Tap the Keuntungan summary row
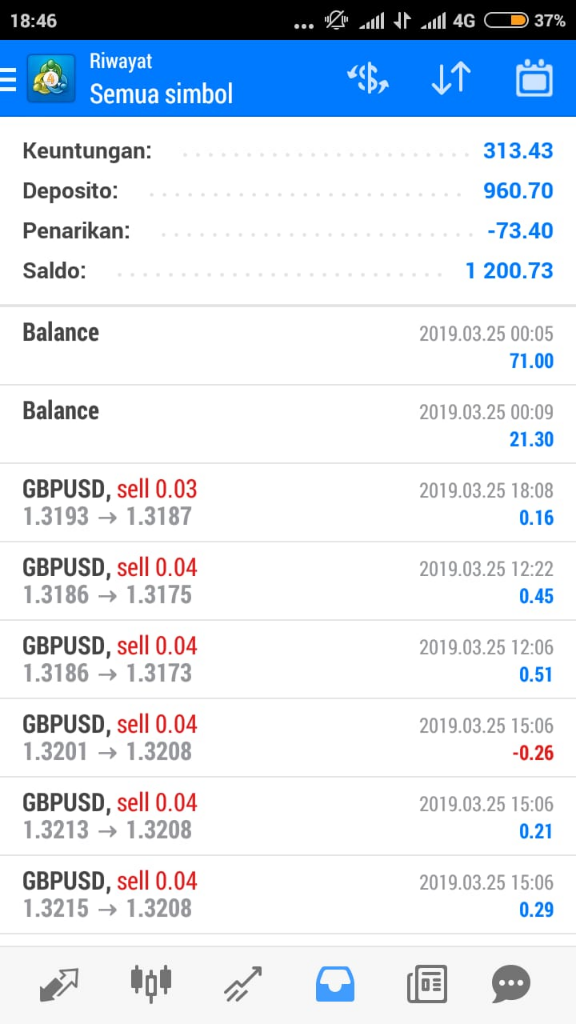 tap(288, 151)
